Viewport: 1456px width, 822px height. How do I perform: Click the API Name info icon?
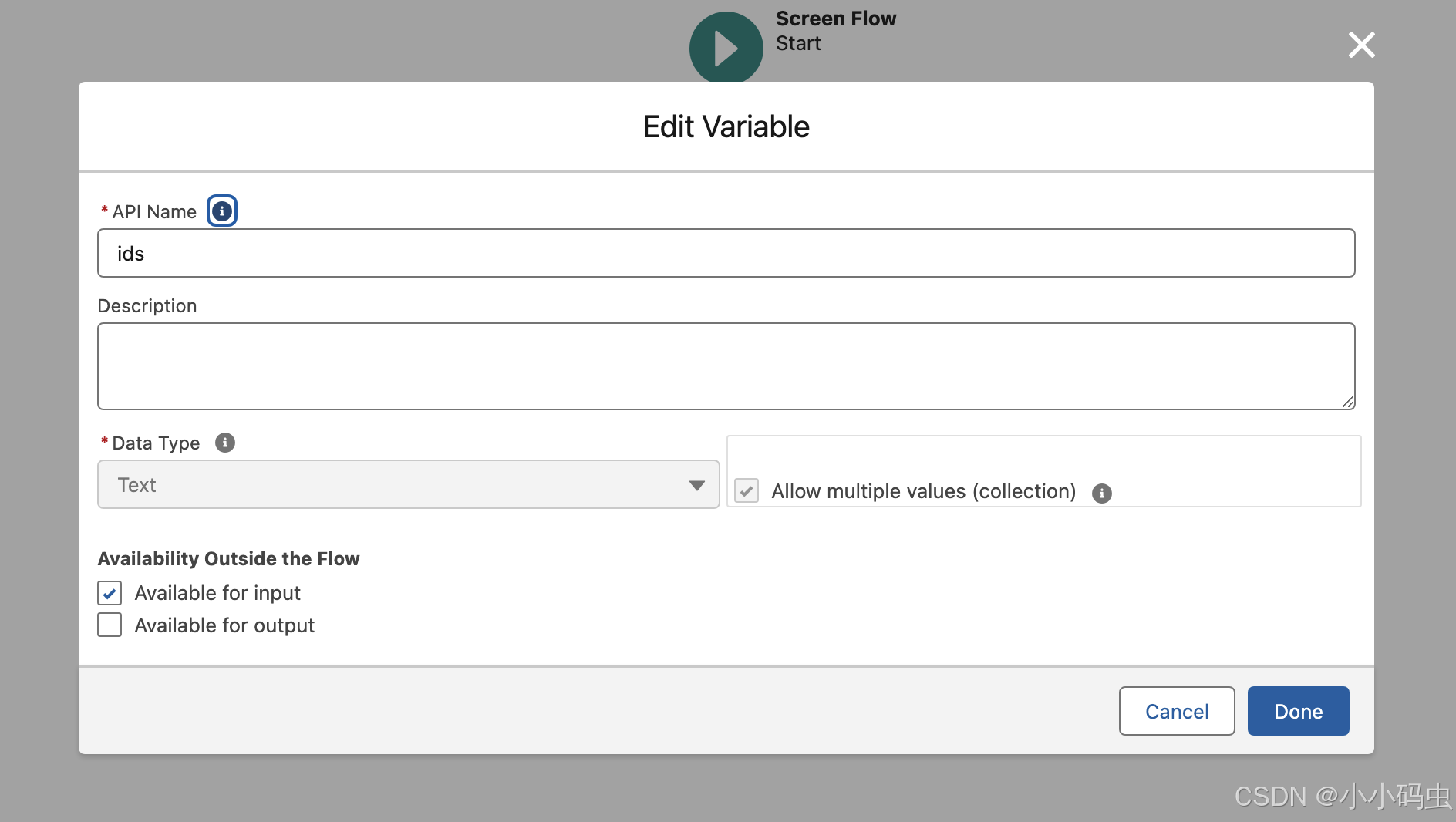point(221,211)
